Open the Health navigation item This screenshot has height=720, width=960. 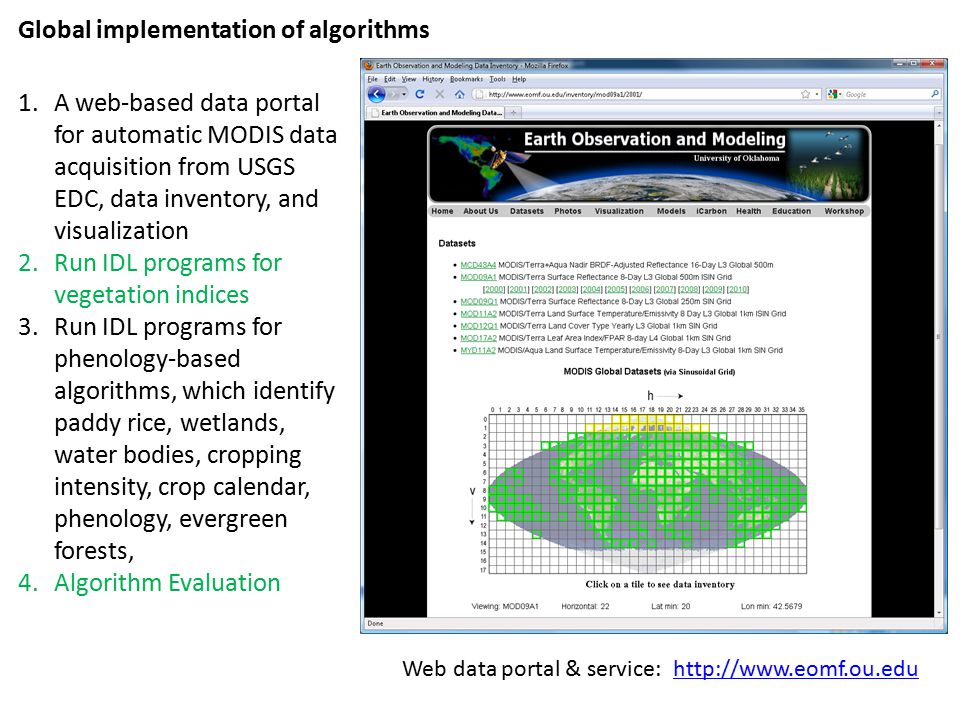pyautogui.click(x=748, y=211)
